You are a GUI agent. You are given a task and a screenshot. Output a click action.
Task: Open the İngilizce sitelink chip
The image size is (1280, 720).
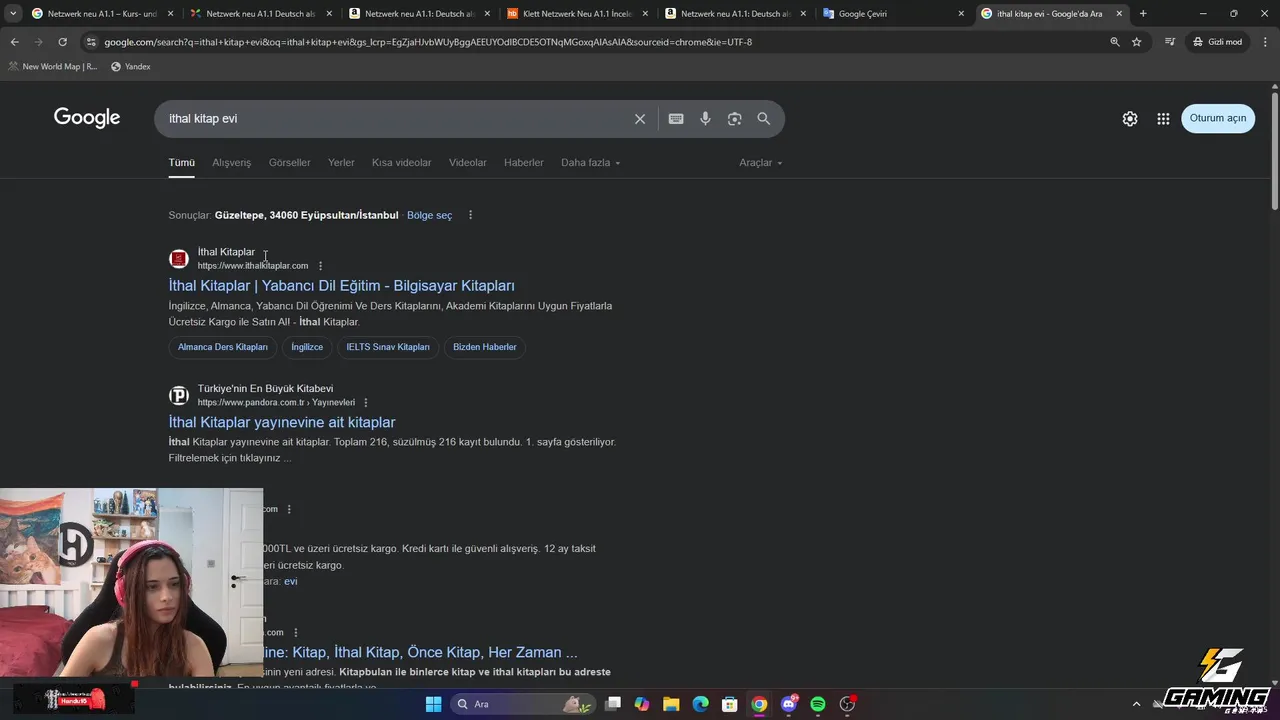click(x=307, y=347)
